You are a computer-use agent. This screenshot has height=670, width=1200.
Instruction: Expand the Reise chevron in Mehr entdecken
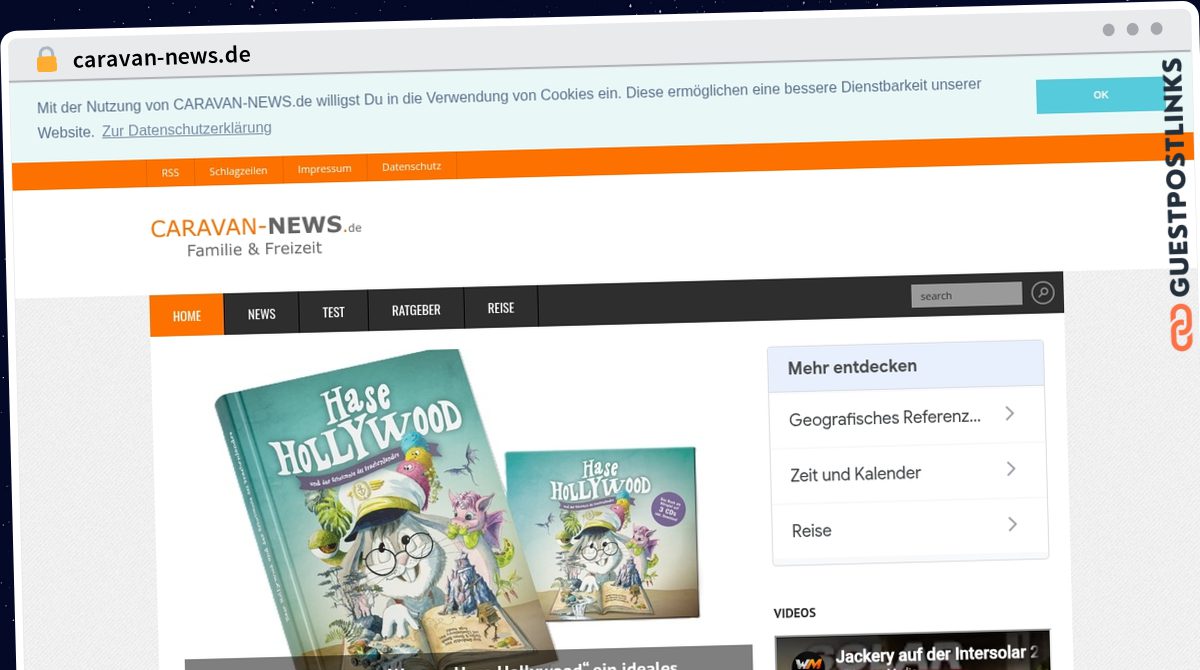[1012, 524]
